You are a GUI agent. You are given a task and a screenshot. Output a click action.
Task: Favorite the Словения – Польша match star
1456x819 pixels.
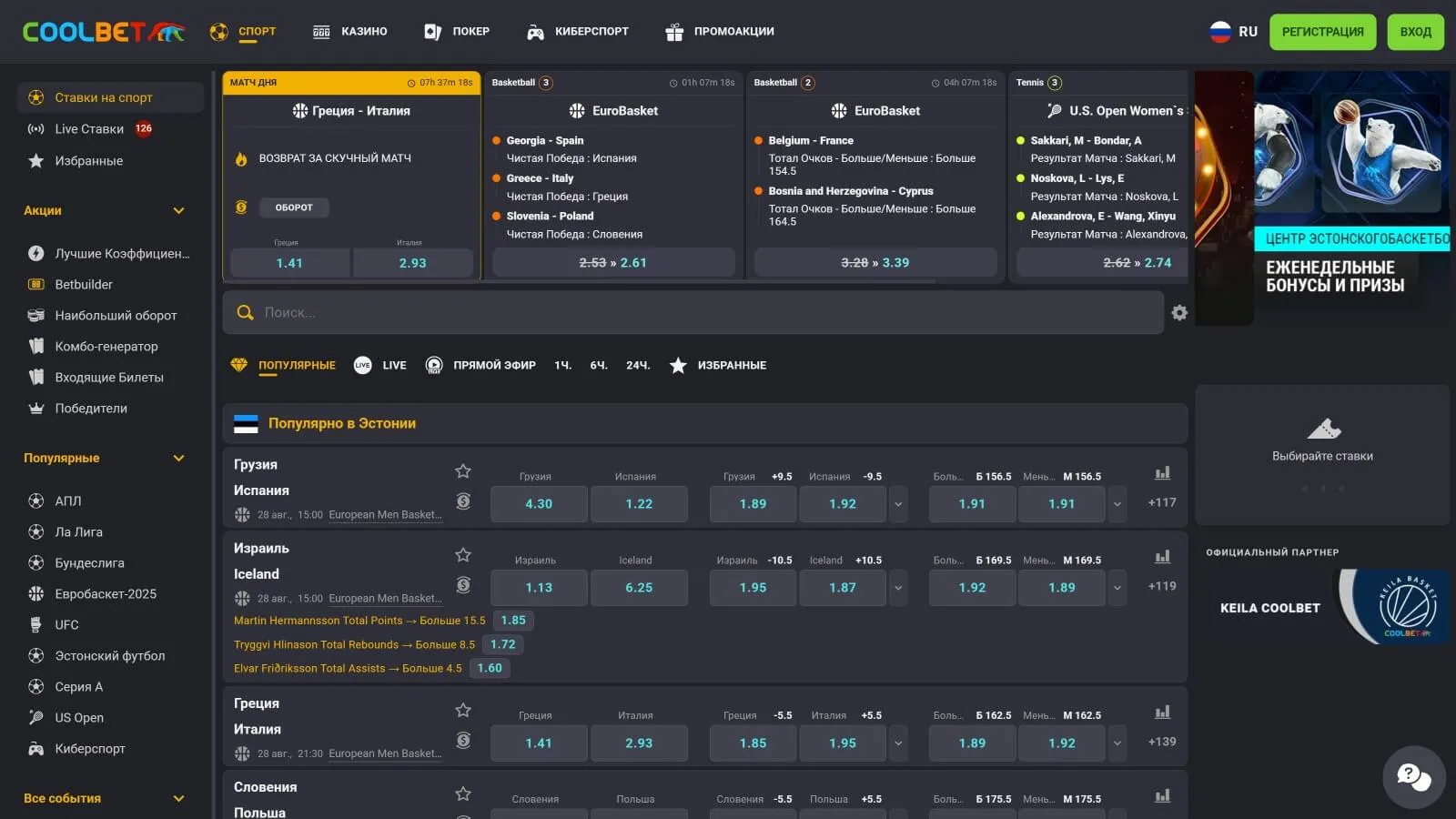463,794
